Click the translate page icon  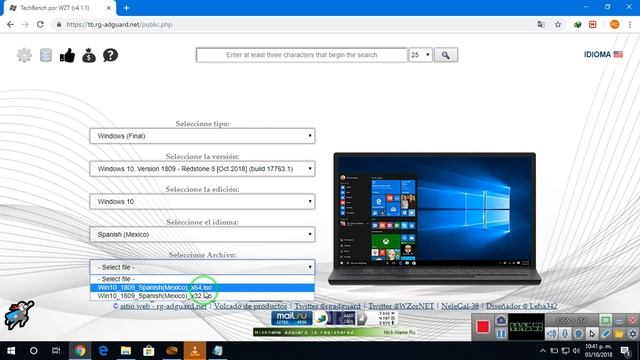[x=541, y=24]
